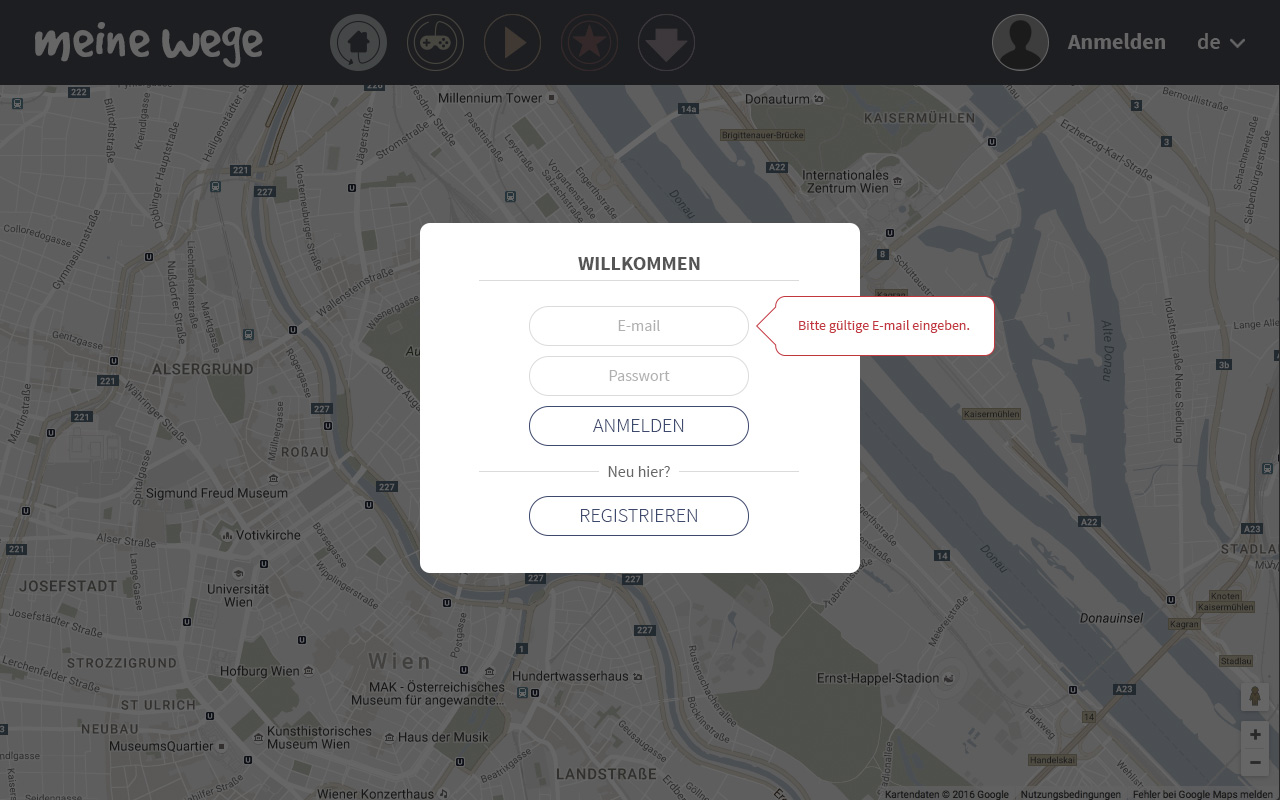Click the Millennium Tower map label
The width and height of the screenshot is (1280, 800).
pos(490,98)
